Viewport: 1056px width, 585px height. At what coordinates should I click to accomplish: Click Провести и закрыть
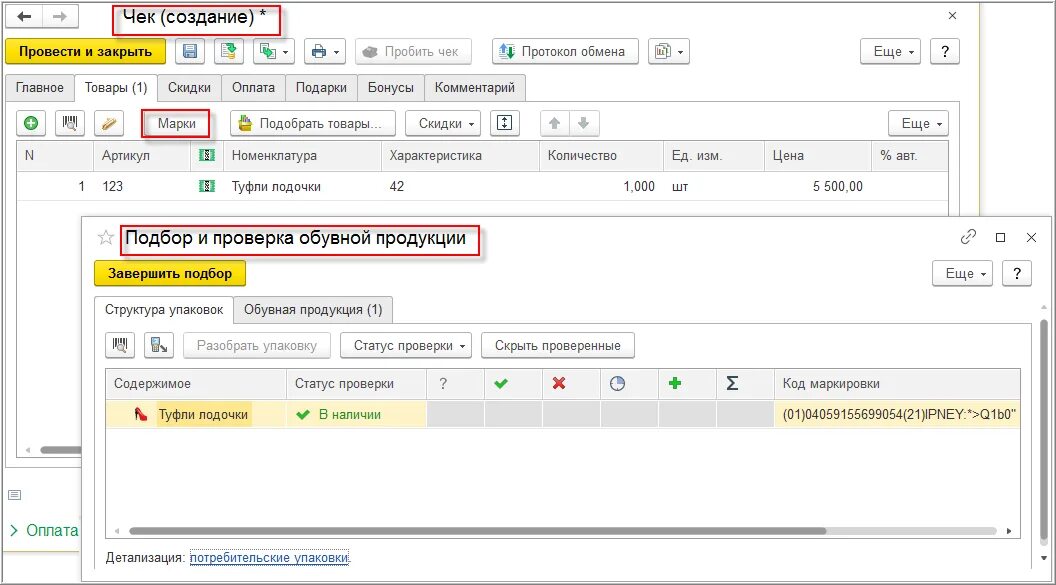tap(86, 51)
